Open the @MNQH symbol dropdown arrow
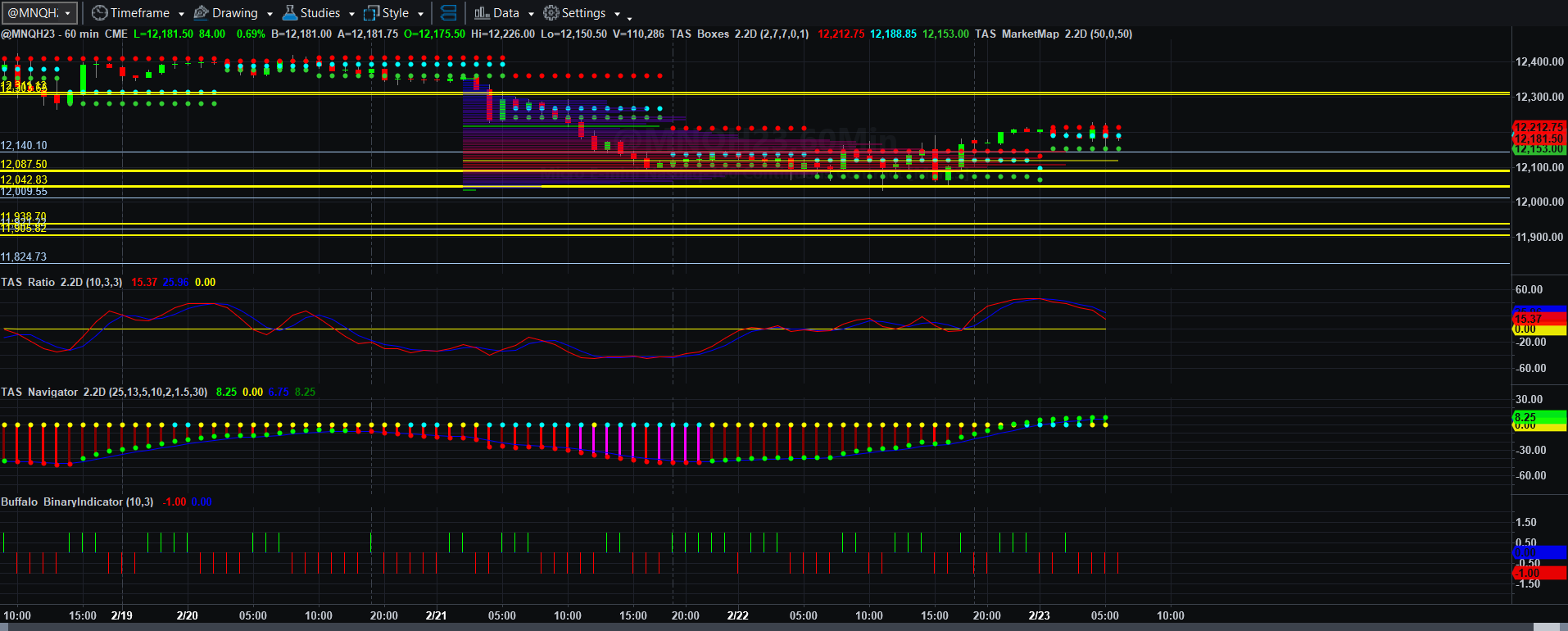Viewport: 1568px width, 631px height. 68,13
